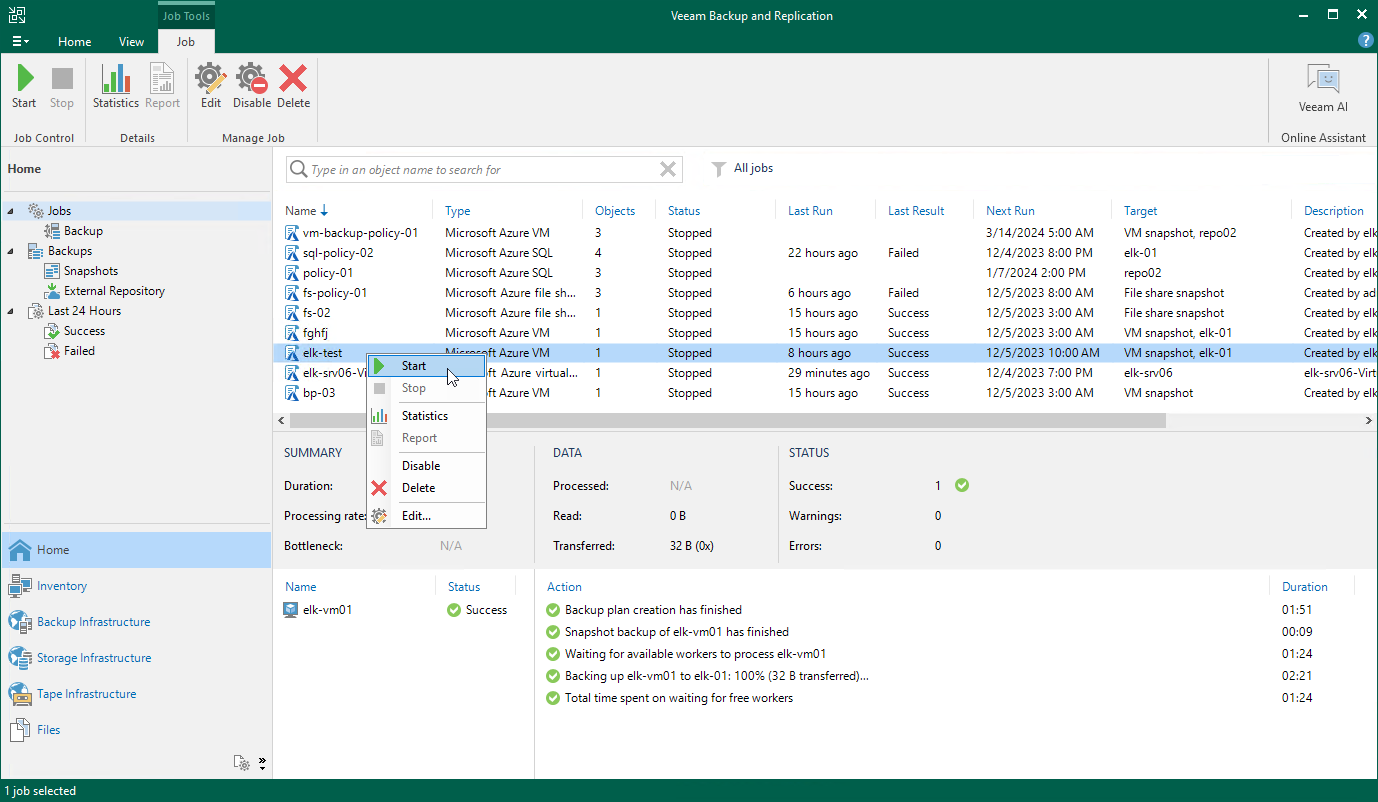This screenshot has height=802, width=1378.
Task: Open the main hamburger menu dropdown
Action: click(x=20, y=42)
